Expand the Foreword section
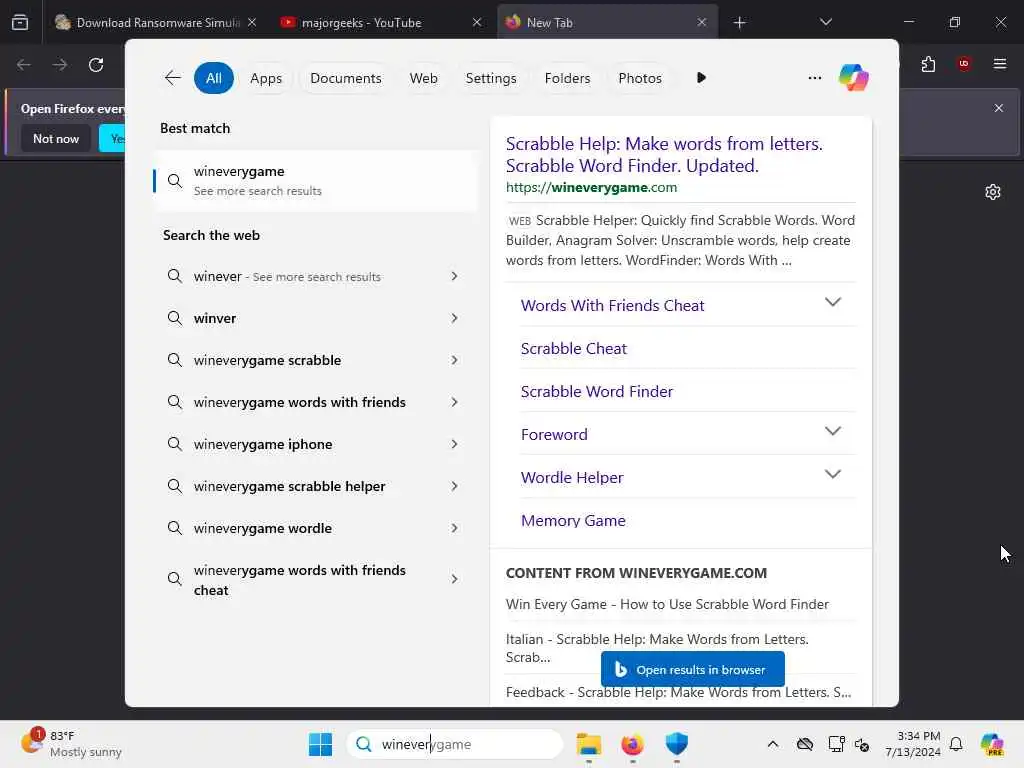This screenshot has width=1024, height=768. point(832,431)
